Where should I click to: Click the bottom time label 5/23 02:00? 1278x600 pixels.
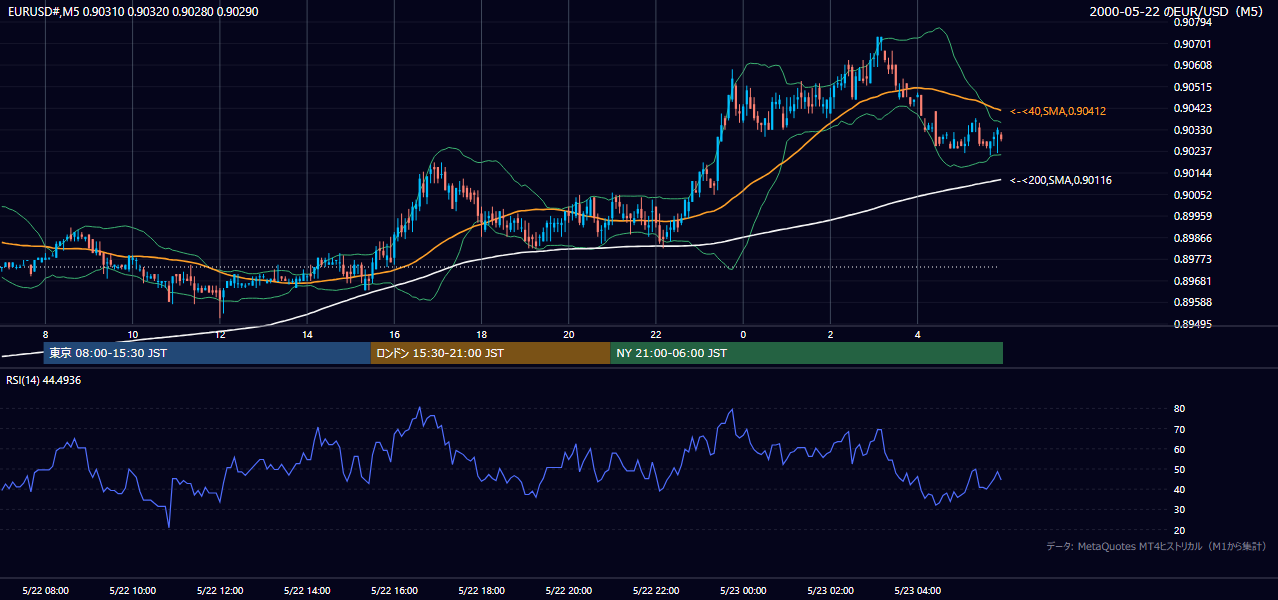tap(831, 591)
